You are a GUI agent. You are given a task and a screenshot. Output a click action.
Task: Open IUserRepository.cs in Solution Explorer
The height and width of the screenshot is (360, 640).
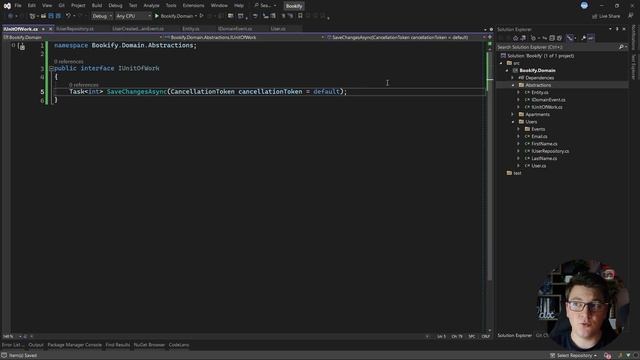[x=550, y=151]
